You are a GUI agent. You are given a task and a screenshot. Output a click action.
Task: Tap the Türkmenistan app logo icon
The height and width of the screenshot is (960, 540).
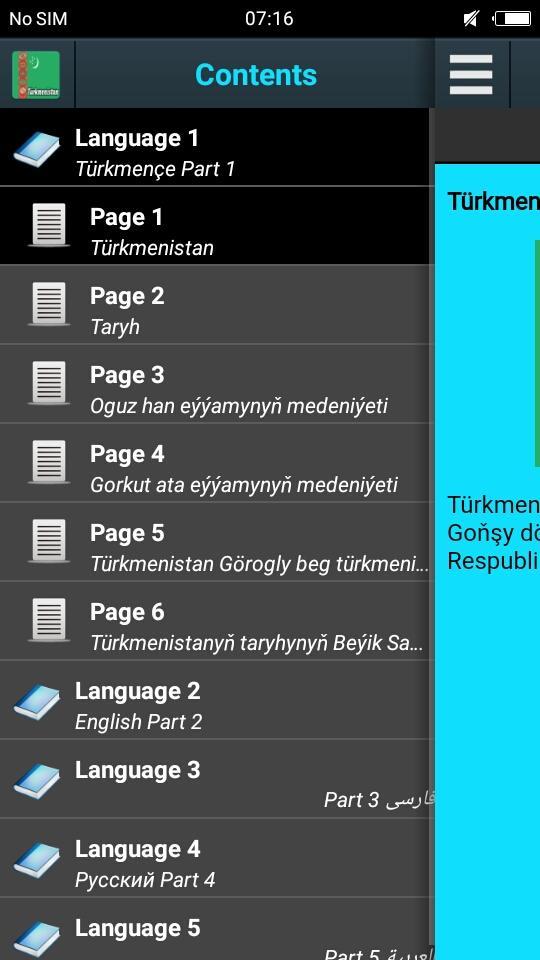pyautogui.click(x=36, y=75)
